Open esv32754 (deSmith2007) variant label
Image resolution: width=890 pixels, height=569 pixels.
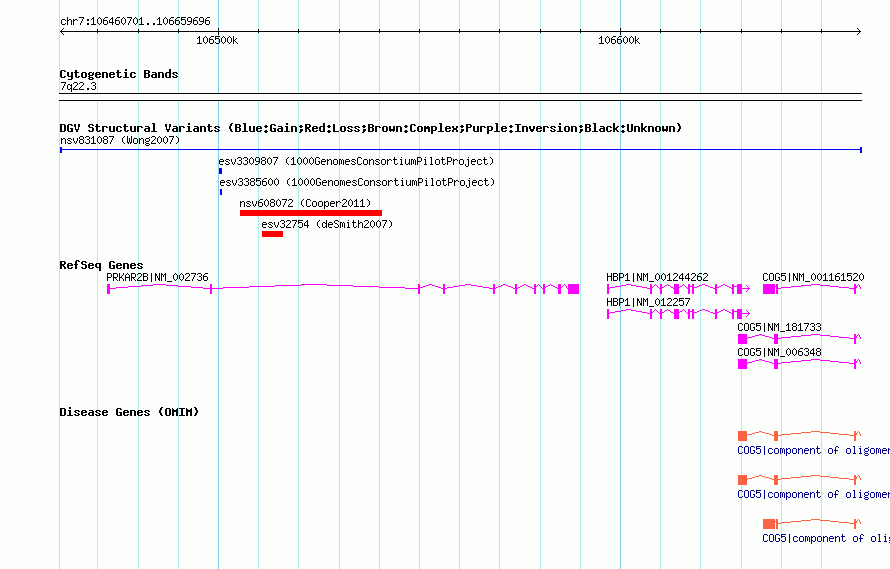(x=327, y=224)
